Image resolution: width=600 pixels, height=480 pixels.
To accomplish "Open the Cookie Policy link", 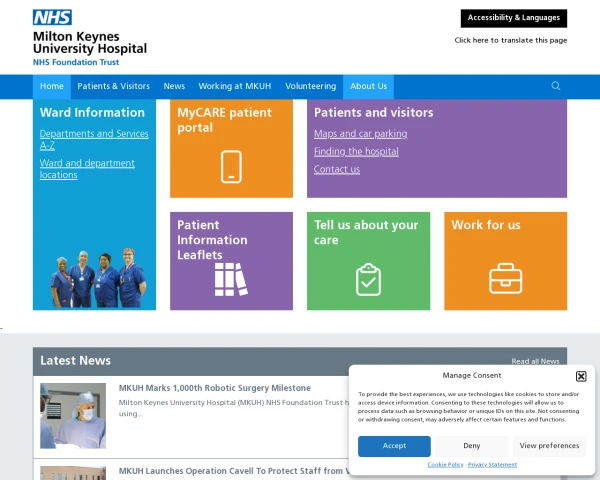I will click(445, 465).
